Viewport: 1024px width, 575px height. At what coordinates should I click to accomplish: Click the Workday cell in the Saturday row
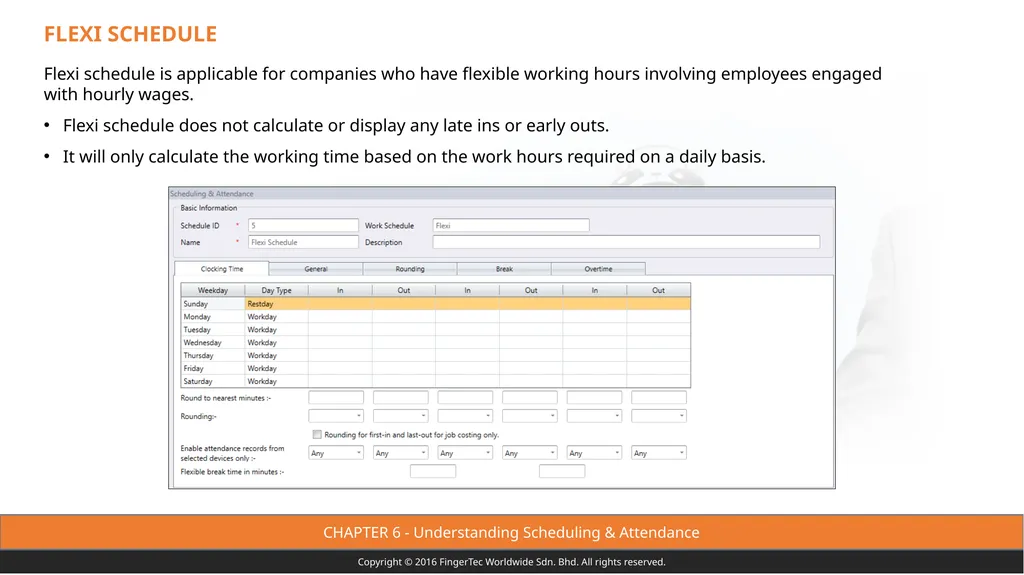click(x=276, y=382)
